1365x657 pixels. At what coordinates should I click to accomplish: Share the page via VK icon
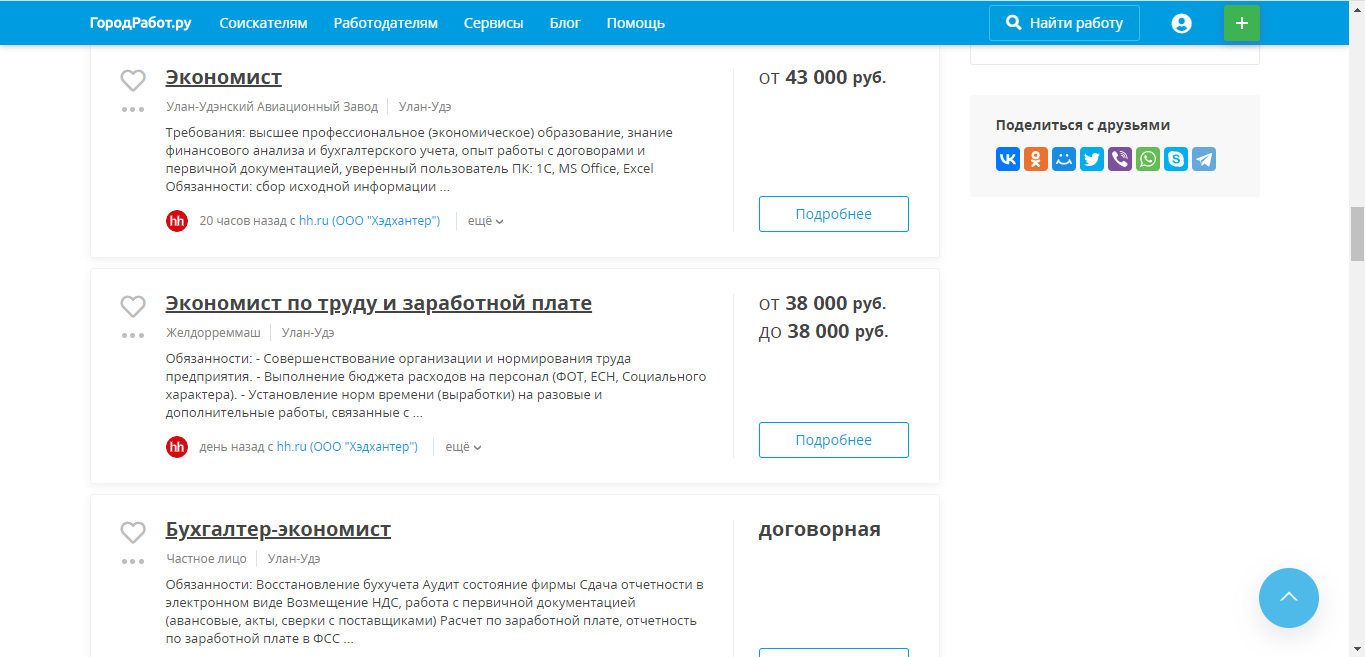(x=1008, y=159)
